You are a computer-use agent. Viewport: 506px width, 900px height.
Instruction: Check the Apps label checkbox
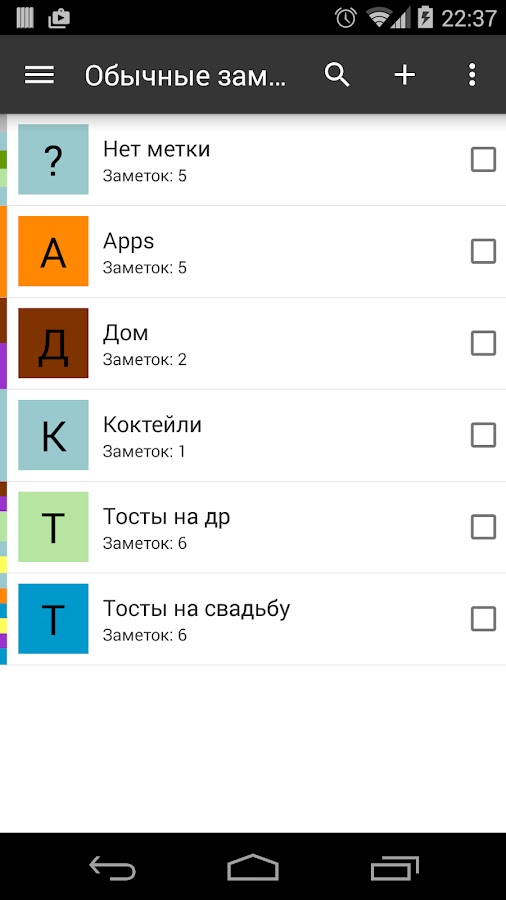(x=483, y=251)
